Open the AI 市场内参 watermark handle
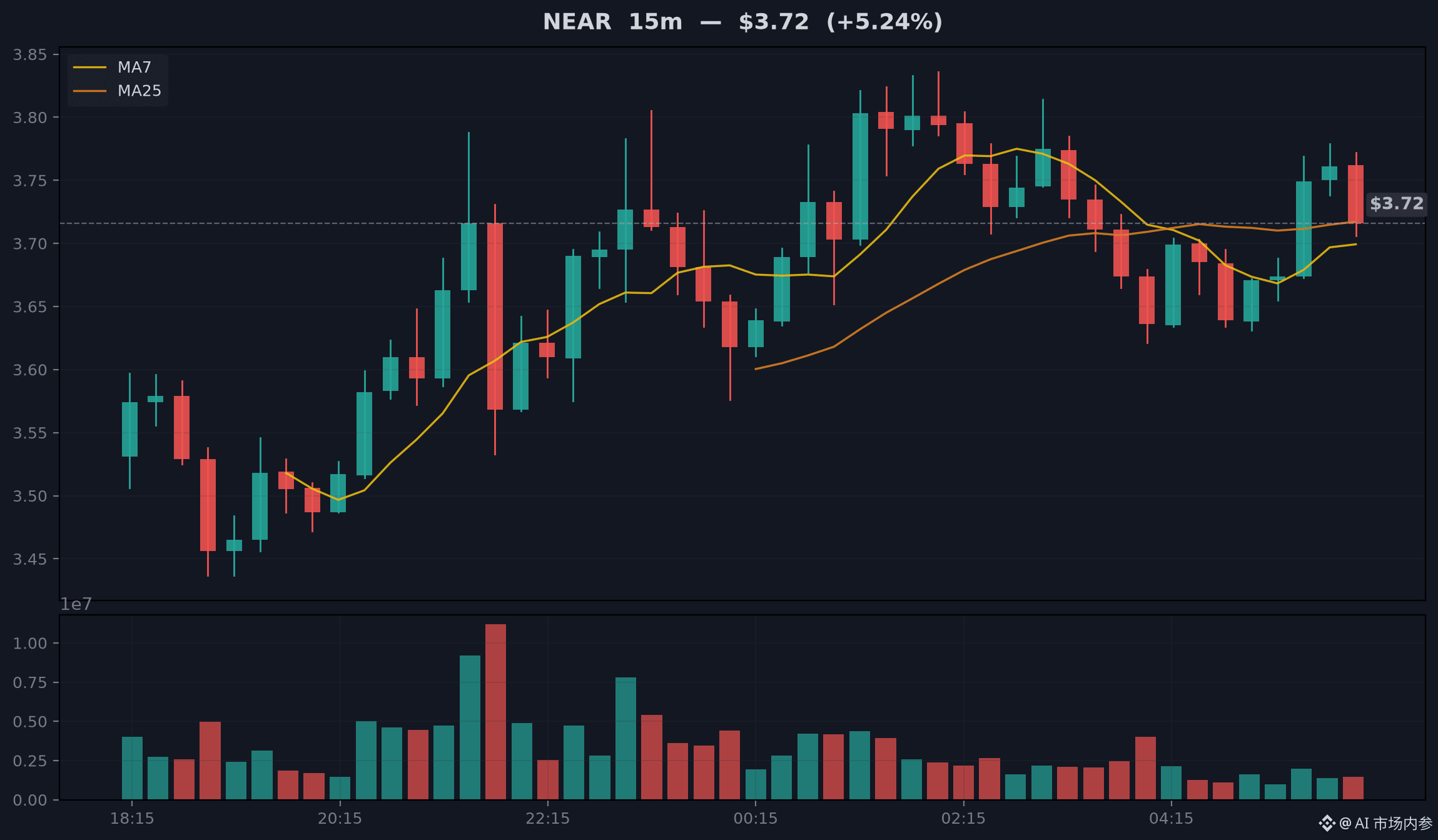This screenshot has height=840, width=1438. (x=1385, y=823)
